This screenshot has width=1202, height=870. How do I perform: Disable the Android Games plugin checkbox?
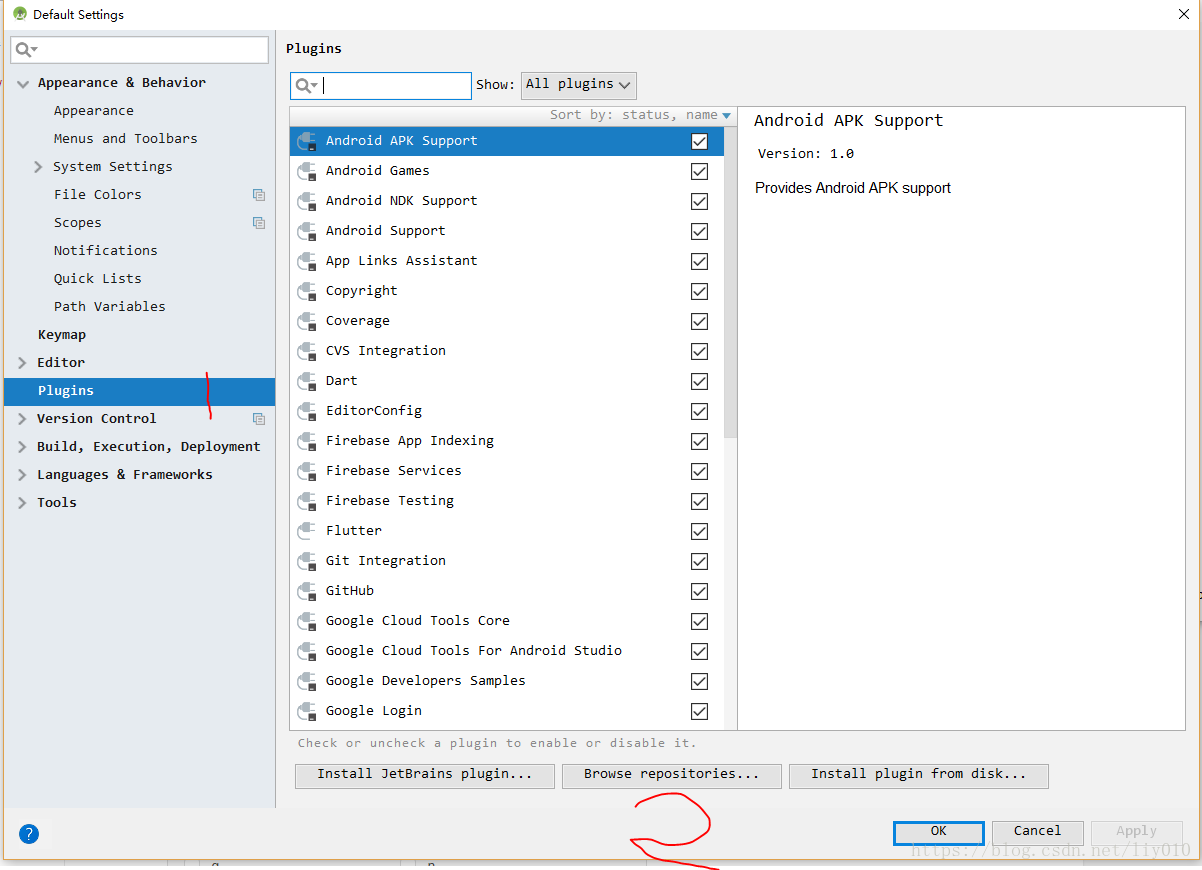point(699,171)
